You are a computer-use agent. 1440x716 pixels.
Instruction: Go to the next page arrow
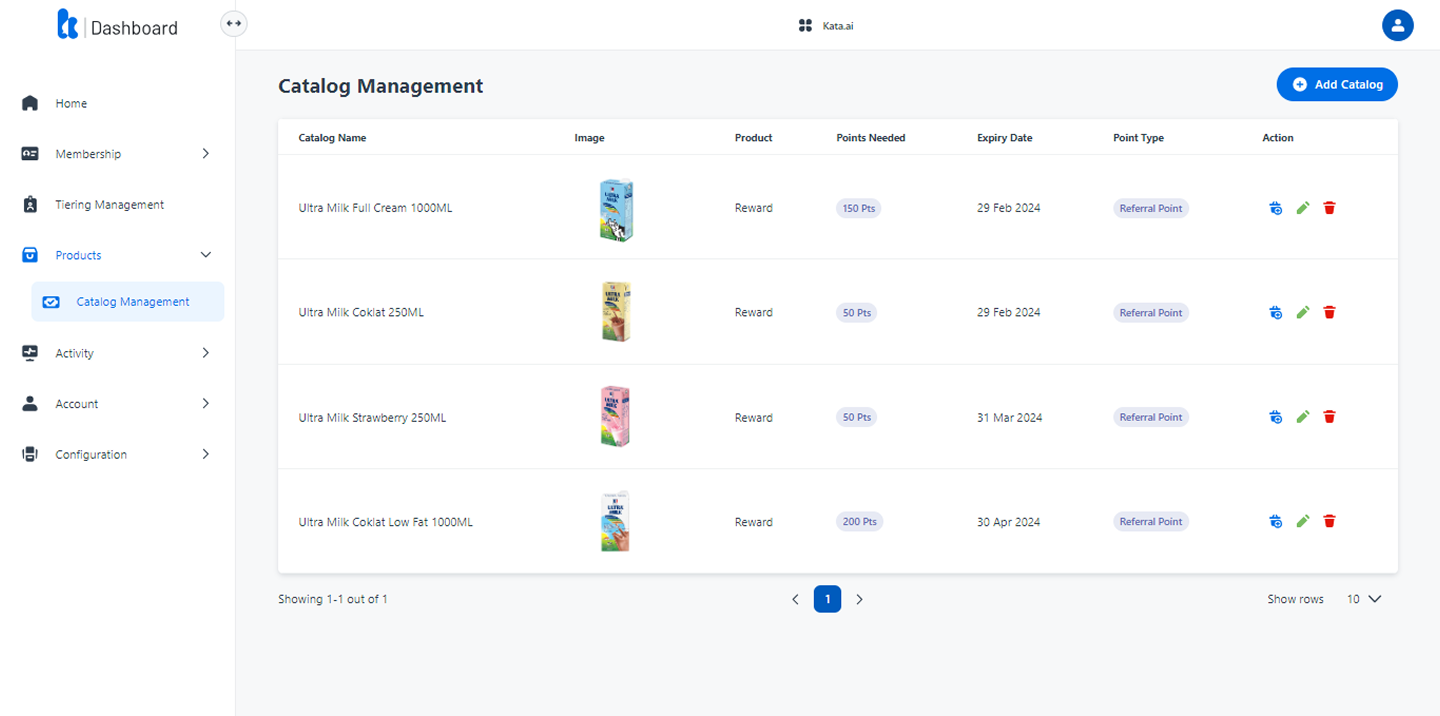coord(859,599)
